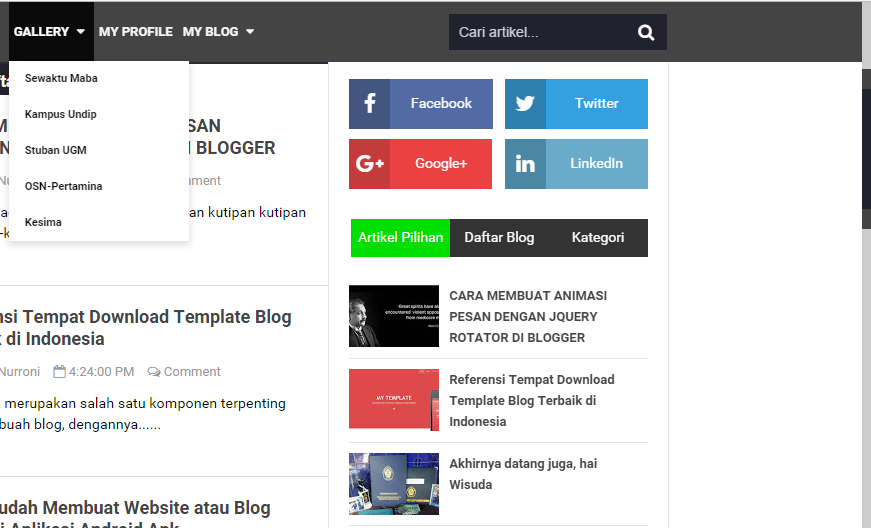Switch to the Artikel Pilihan tab
Image resolution: width=871 pixels, height=528 pixels.
pyautogui.click(x=401, y=238)
